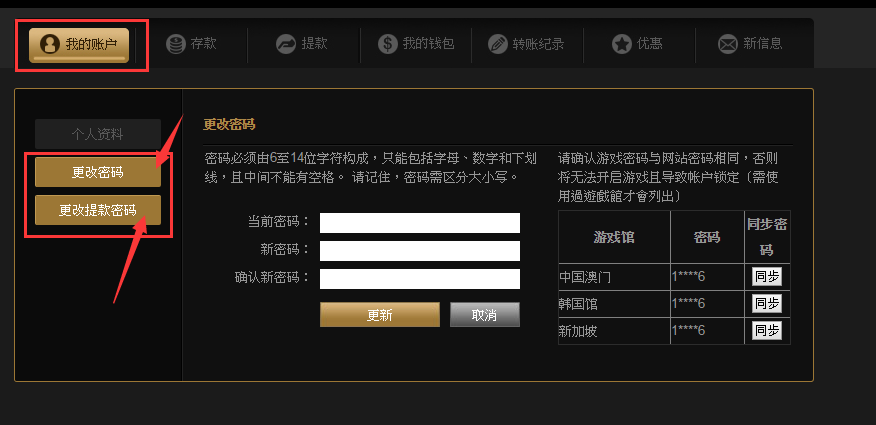Select 个人资料 in the sidebar
The image size is (876, 425).
pyautogui.click(x=98, y=134)
